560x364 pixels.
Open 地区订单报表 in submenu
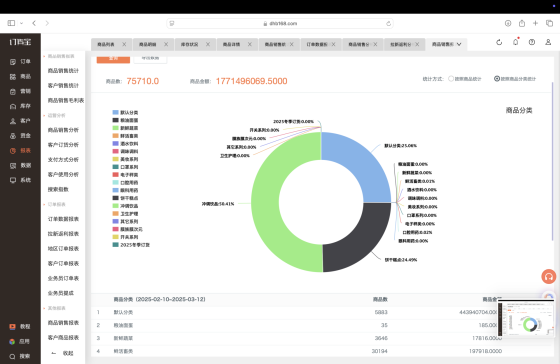point(63,249)
